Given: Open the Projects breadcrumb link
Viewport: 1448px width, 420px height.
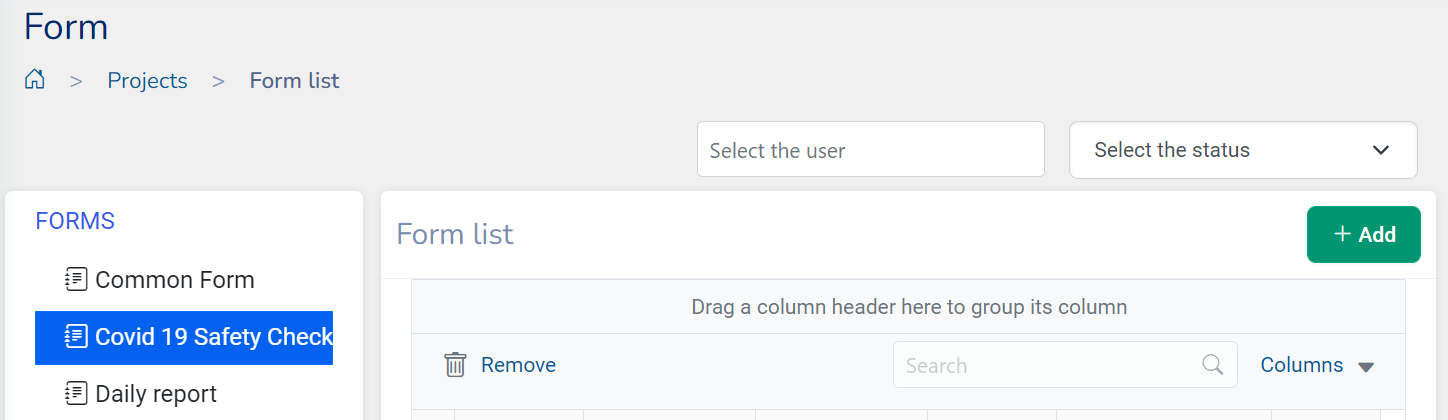Looking at the screenshot, I should tap(147, 81).
